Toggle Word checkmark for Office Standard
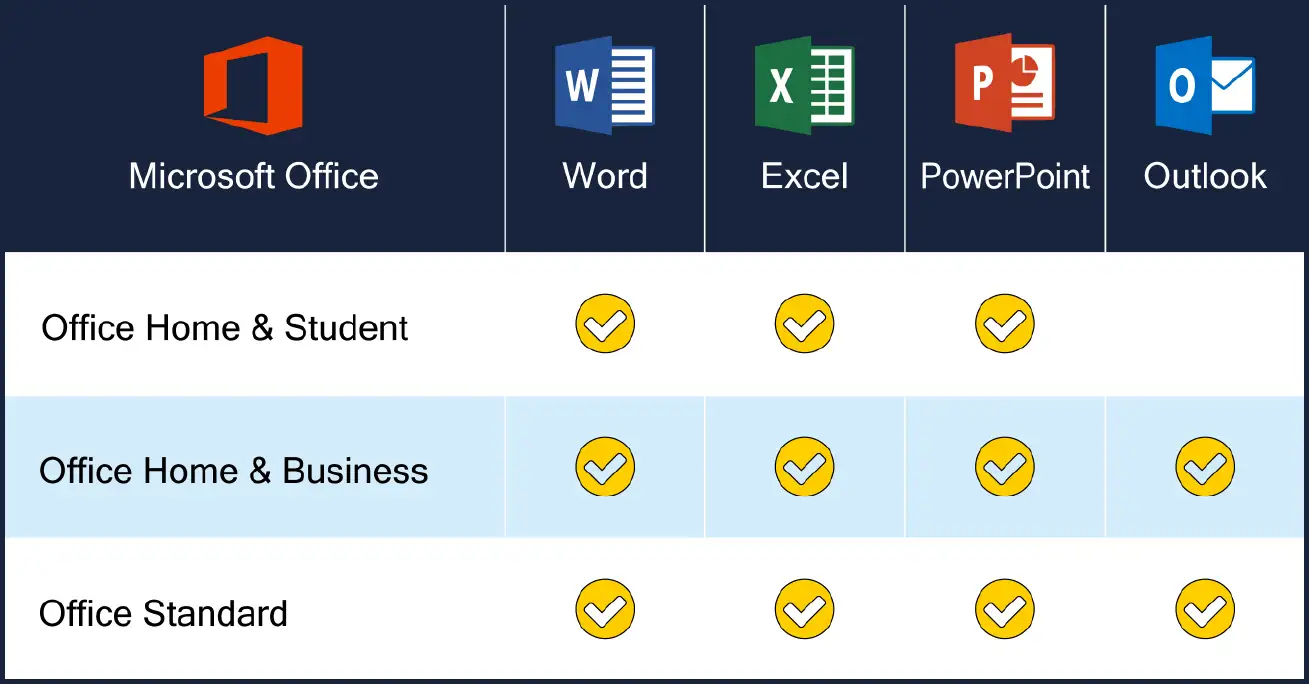1309x684 pixels. pos(605,609)
